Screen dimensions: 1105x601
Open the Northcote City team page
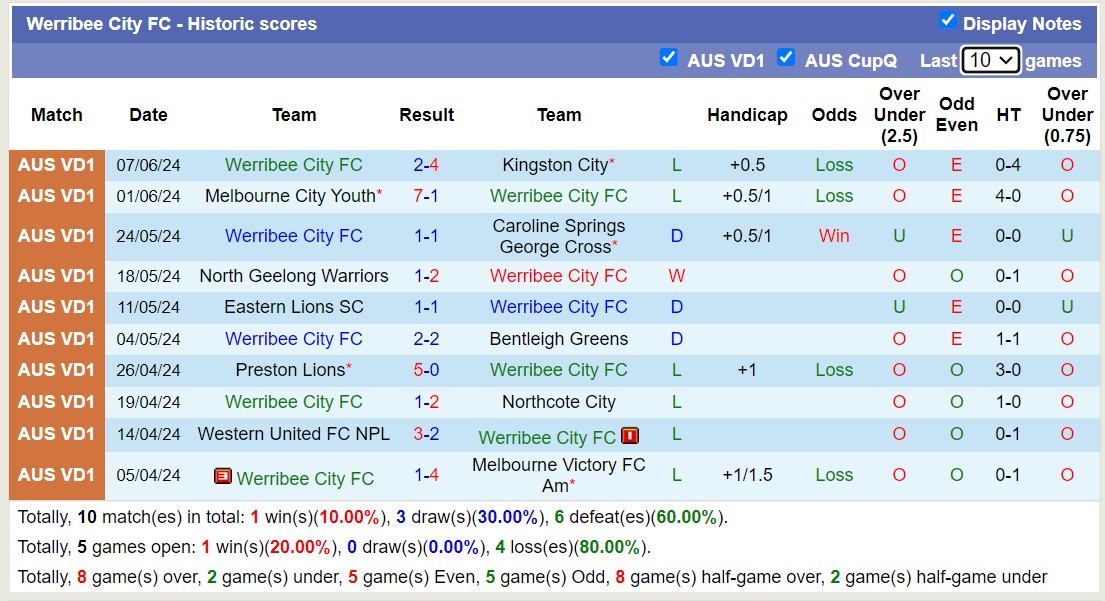pyautogui.click(x=558, y=403)
